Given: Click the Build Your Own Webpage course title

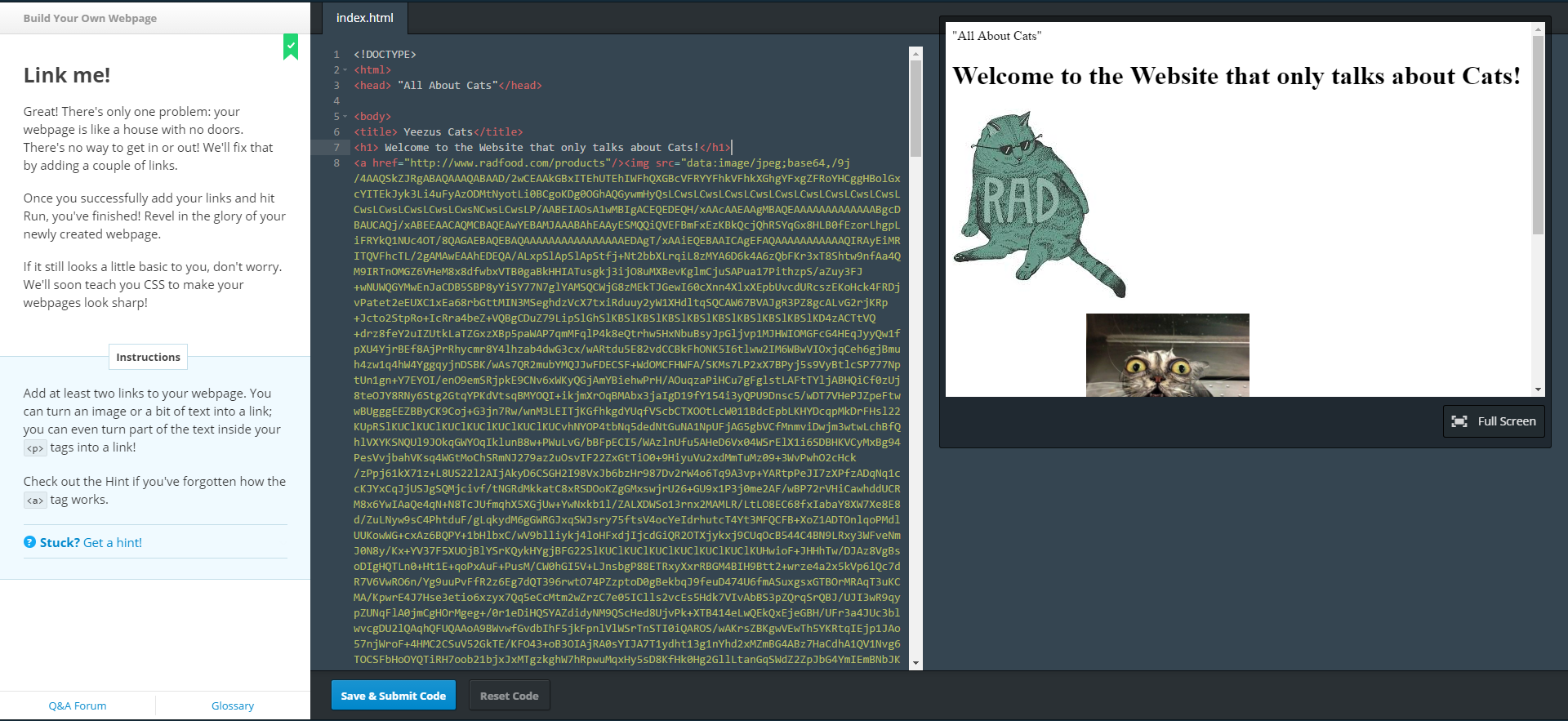Looking at the screenshot, I should (x=90, y=18).
